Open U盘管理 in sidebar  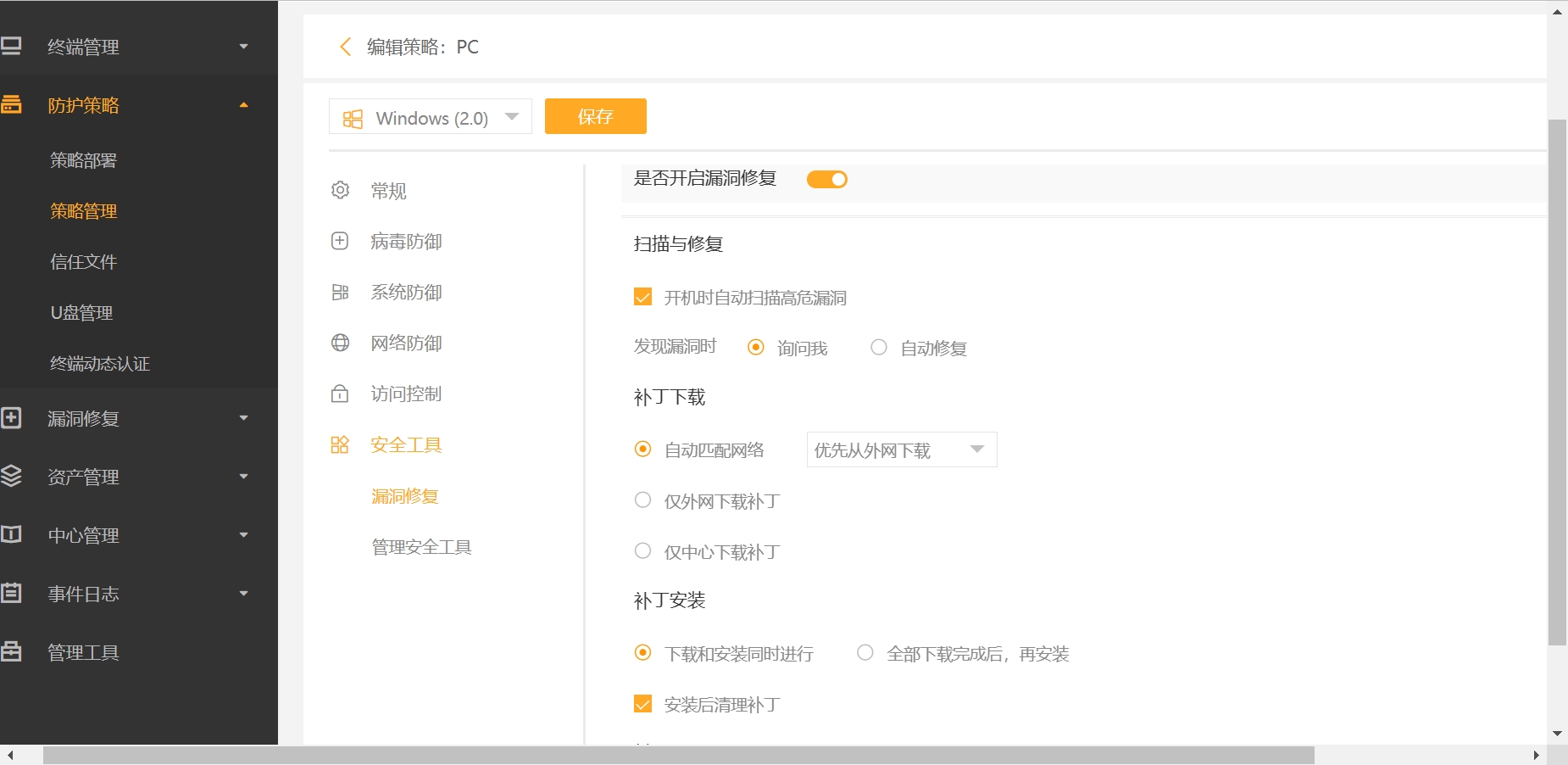tap(81, 313)
